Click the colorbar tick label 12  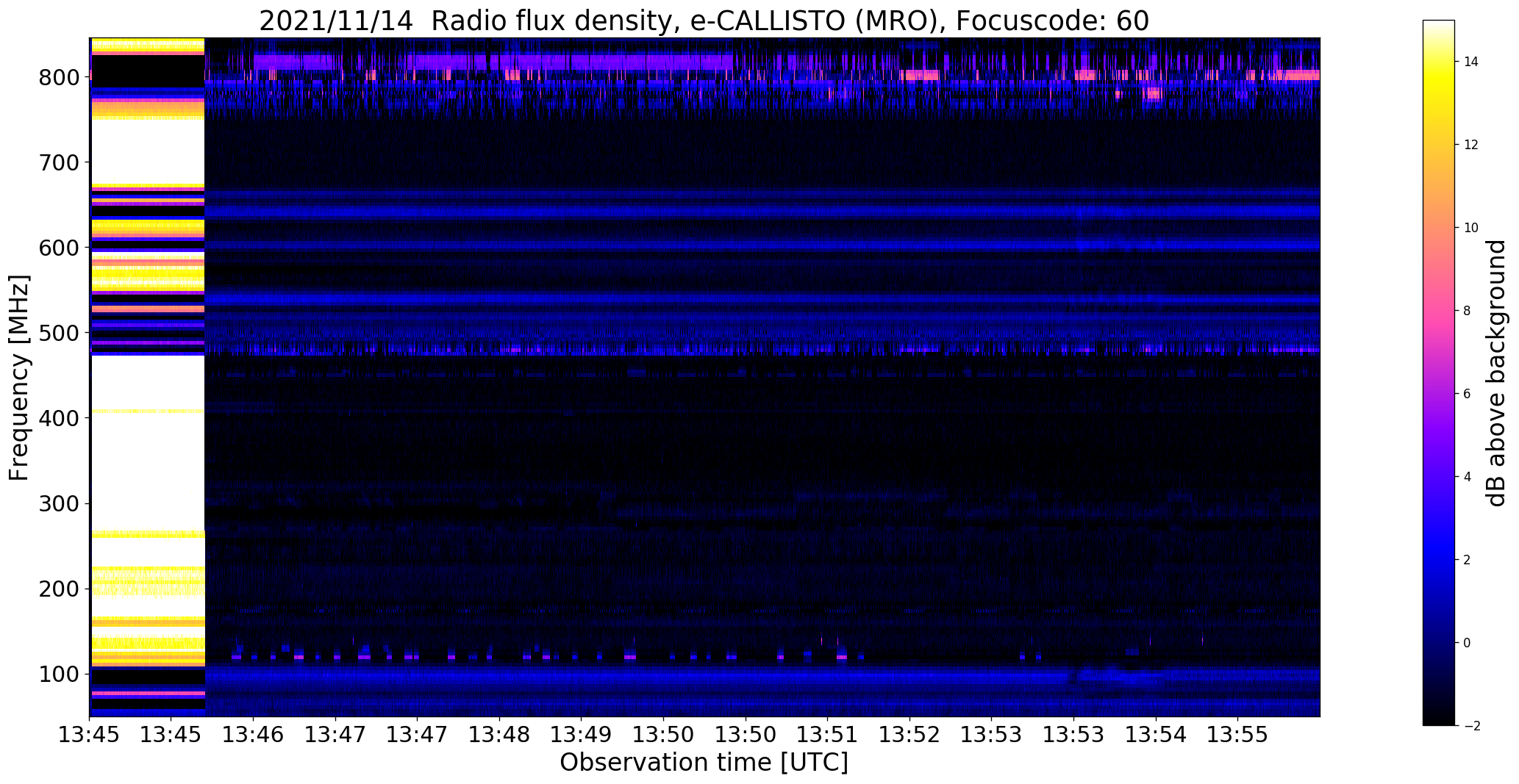1471,145
